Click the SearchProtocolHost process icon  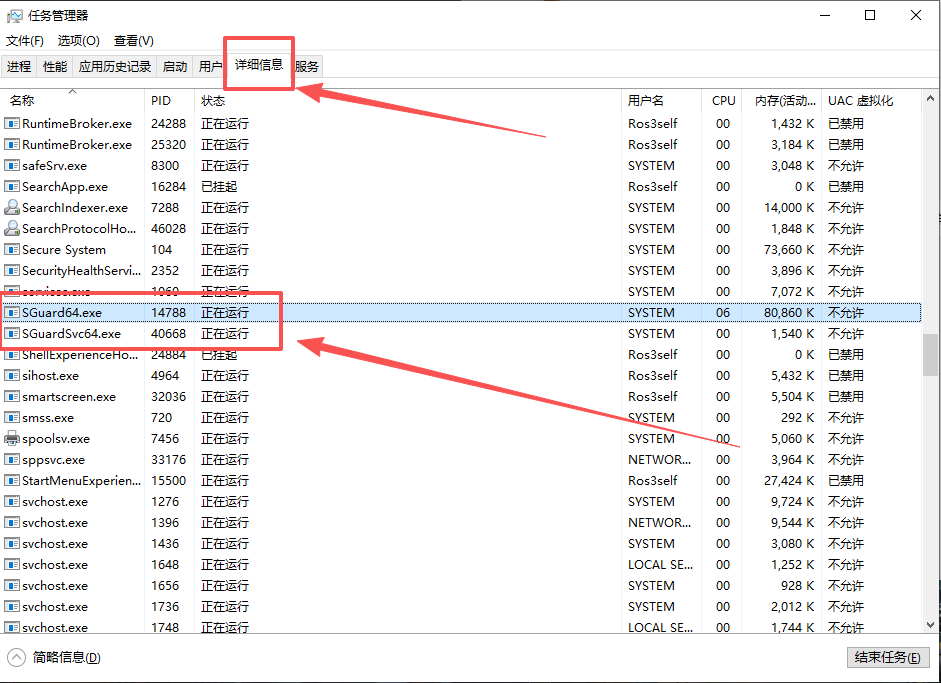coord(12,229)
